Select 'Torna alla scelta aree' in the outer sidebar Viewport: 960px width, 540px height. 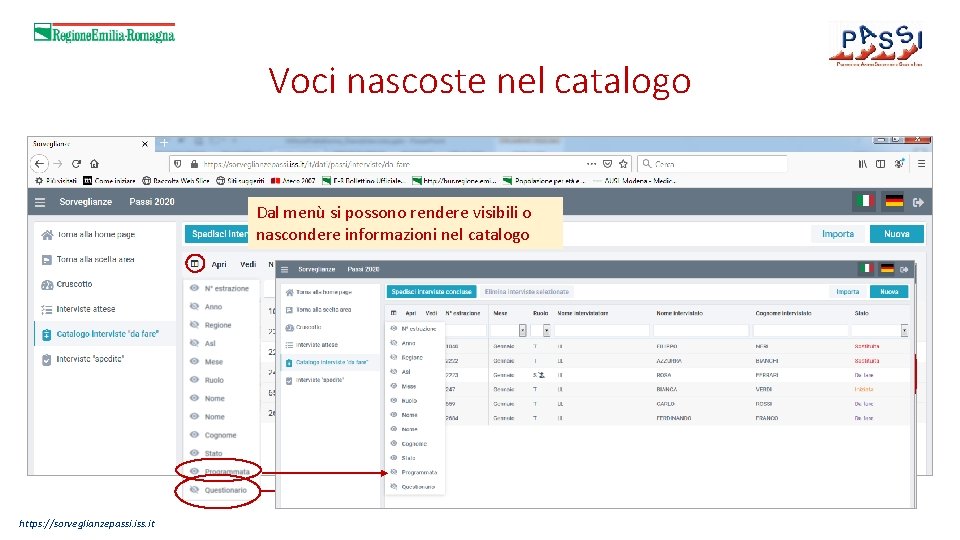[x=89, y=260]
